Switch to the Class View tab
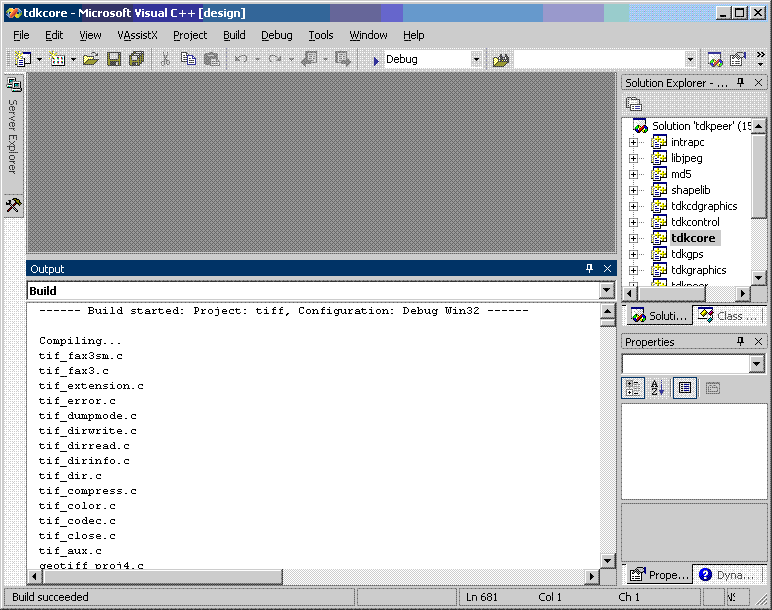The height and width of the screenshot is (610, 772). coord(728,316)
